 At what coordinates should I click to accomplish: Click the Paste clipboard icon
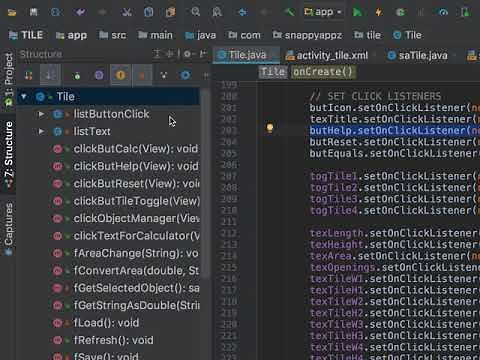[171, 13]
